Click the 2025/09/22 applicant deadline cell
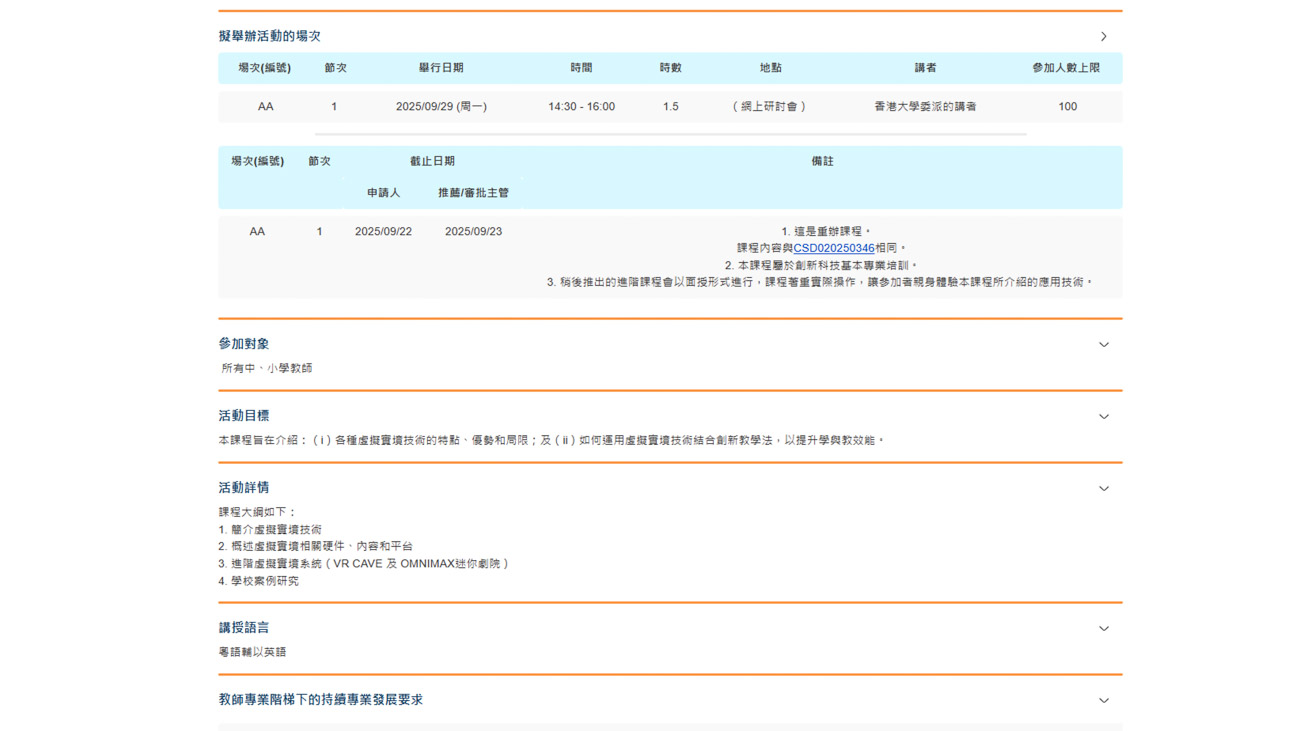1300x731 pixels. (x=383, y=232)
